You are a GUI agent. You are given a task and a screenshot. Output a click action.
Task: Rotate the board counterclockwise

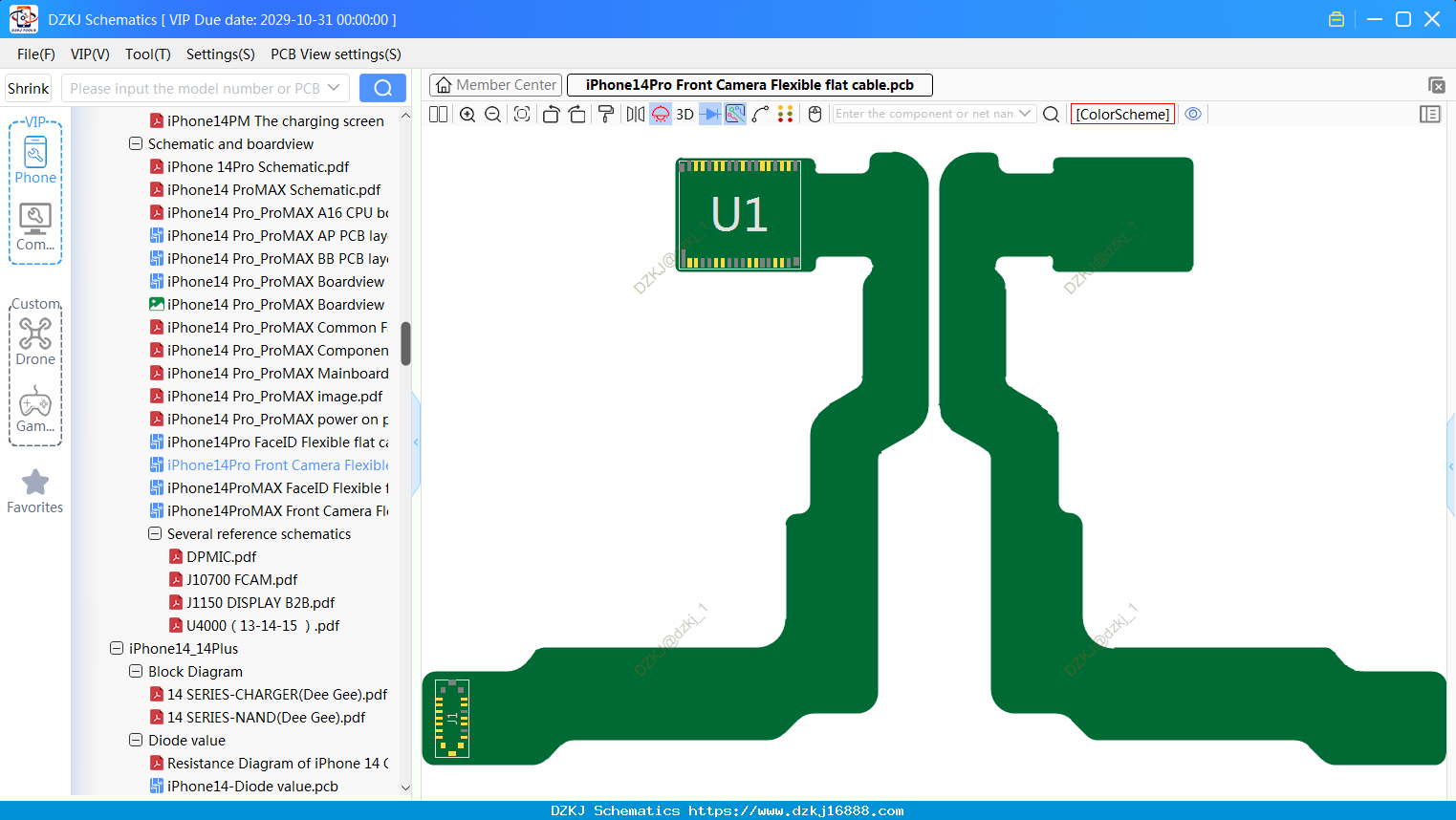tap(551, 114)
